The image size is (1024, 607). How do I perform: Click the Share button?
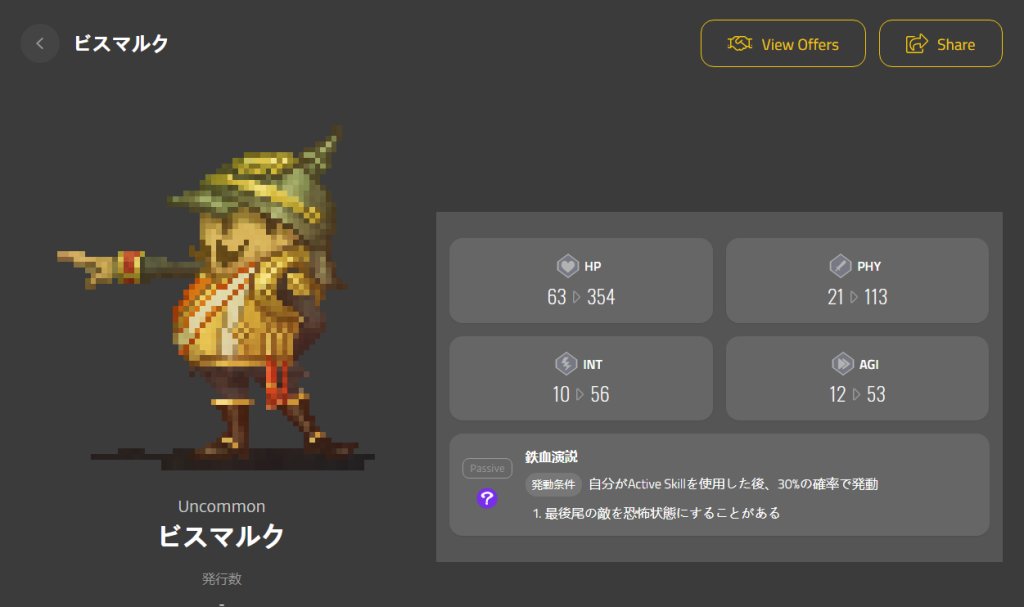(940, 44)
